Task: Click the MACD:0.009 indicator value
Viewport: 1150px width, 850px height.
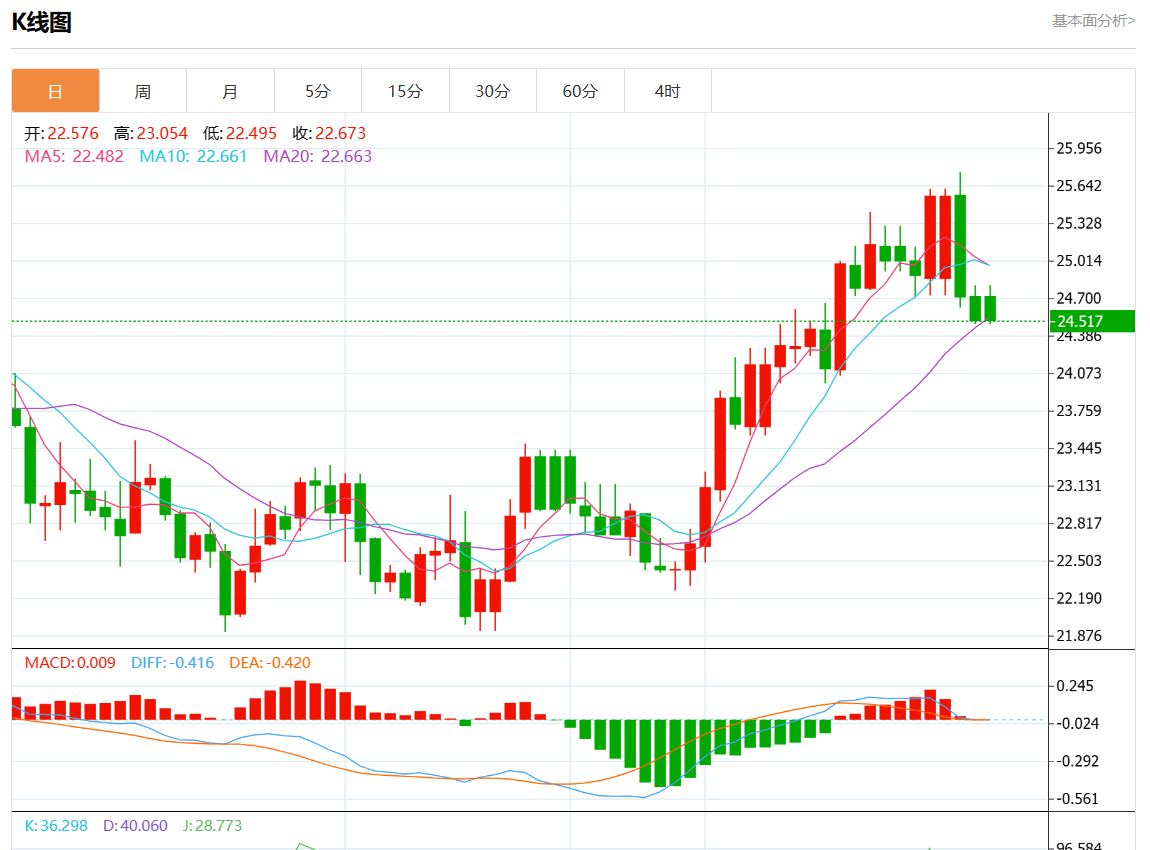Action: coord(70,663)
